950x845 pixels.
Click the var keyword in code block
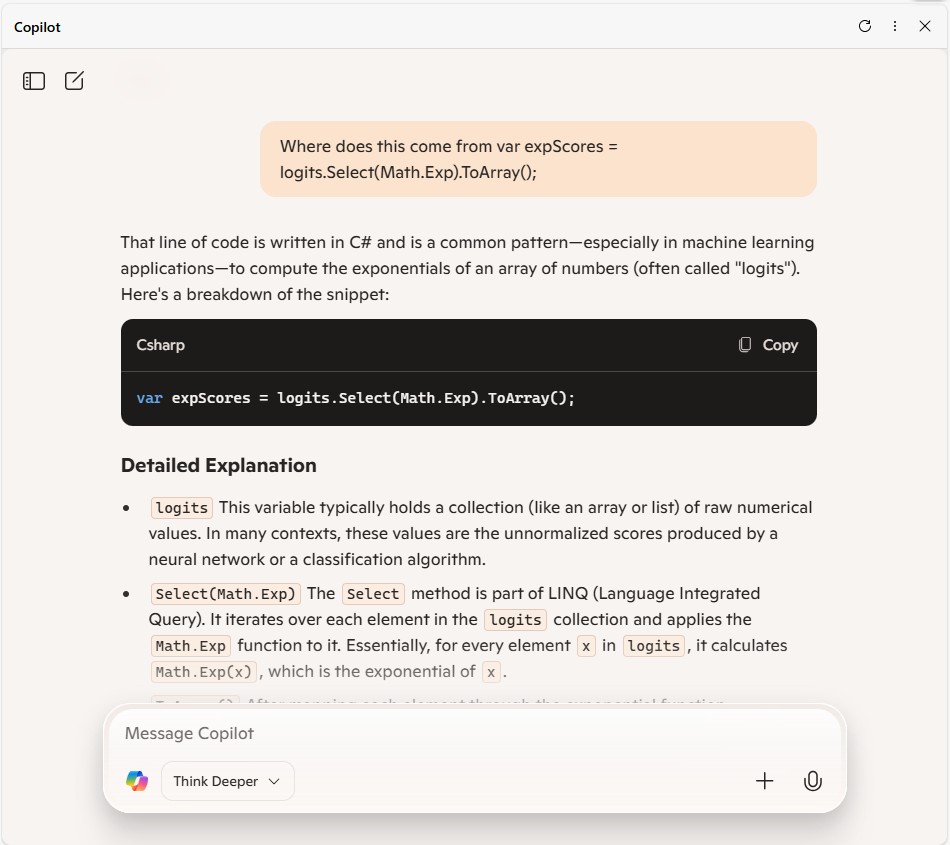[x=149, y=398]
